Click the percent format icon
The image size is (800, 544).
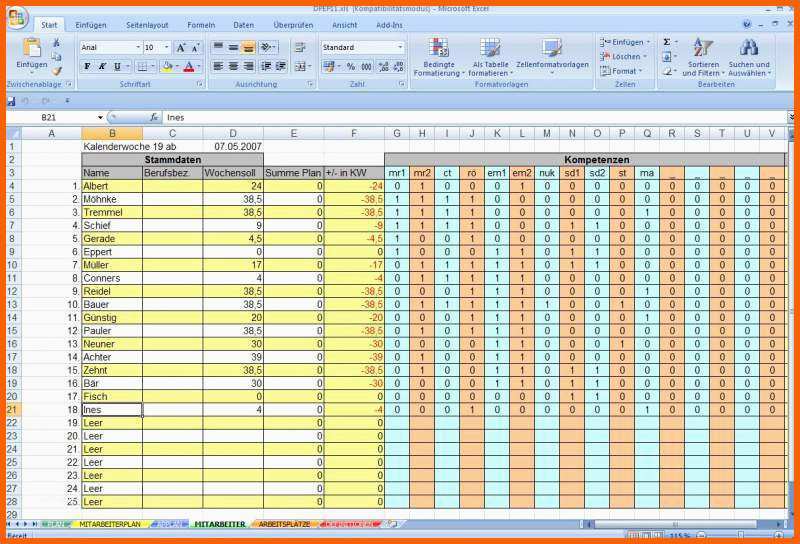coord(350,66)
